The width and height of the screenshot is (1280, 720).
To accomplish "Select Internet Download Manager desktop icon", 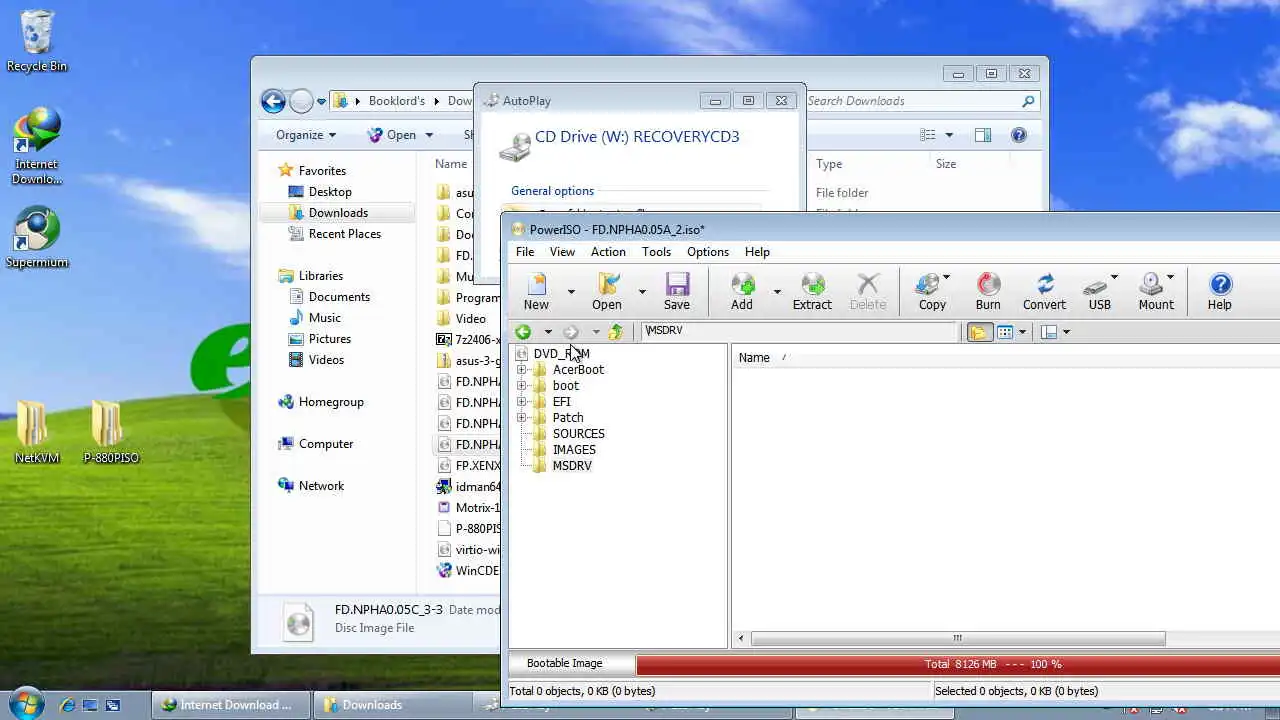I will (x=37, y=146).
